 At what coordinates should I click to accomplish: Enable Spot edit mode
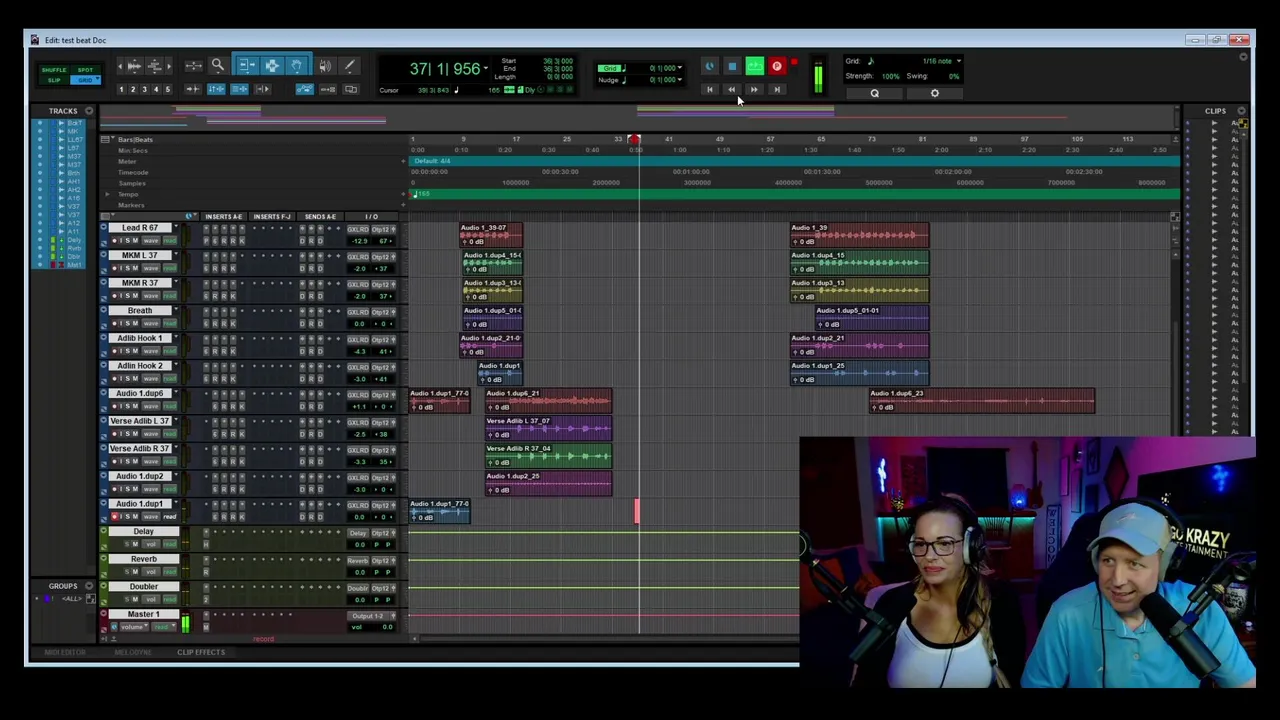(x=85, y=70)
